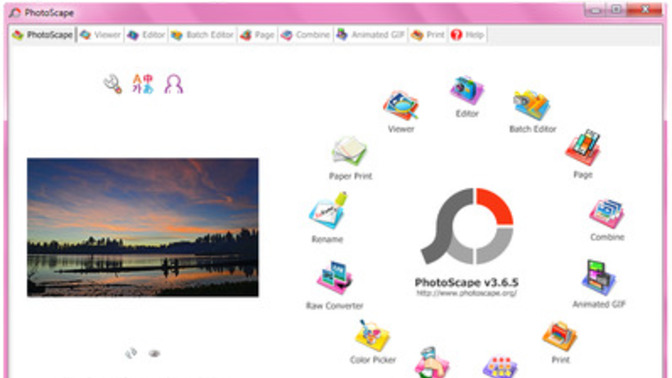Switch to the Animated GIF tab
This screenshot has height=378, width=672.
click(x=370, y=35)
